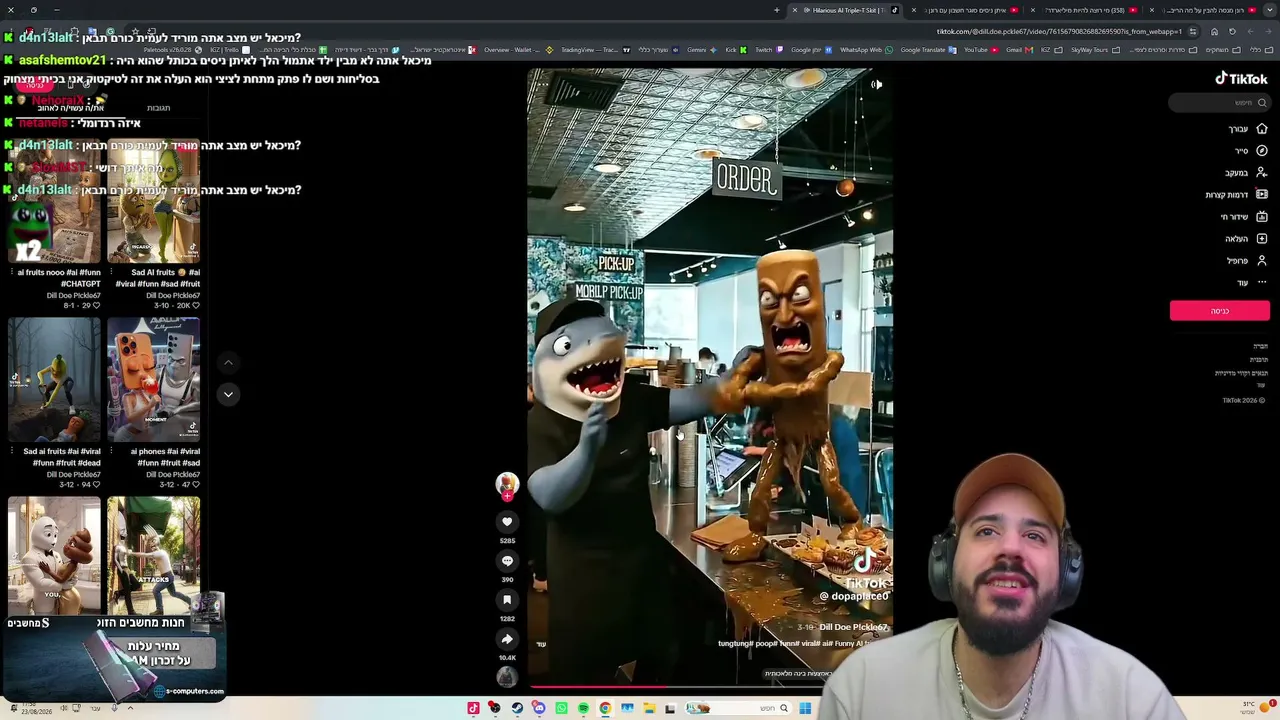Open the 'Sad ai fruits #dead' video thumbnail
Image resolution: width=1280 pixels, height=720 pixels.
54,380
